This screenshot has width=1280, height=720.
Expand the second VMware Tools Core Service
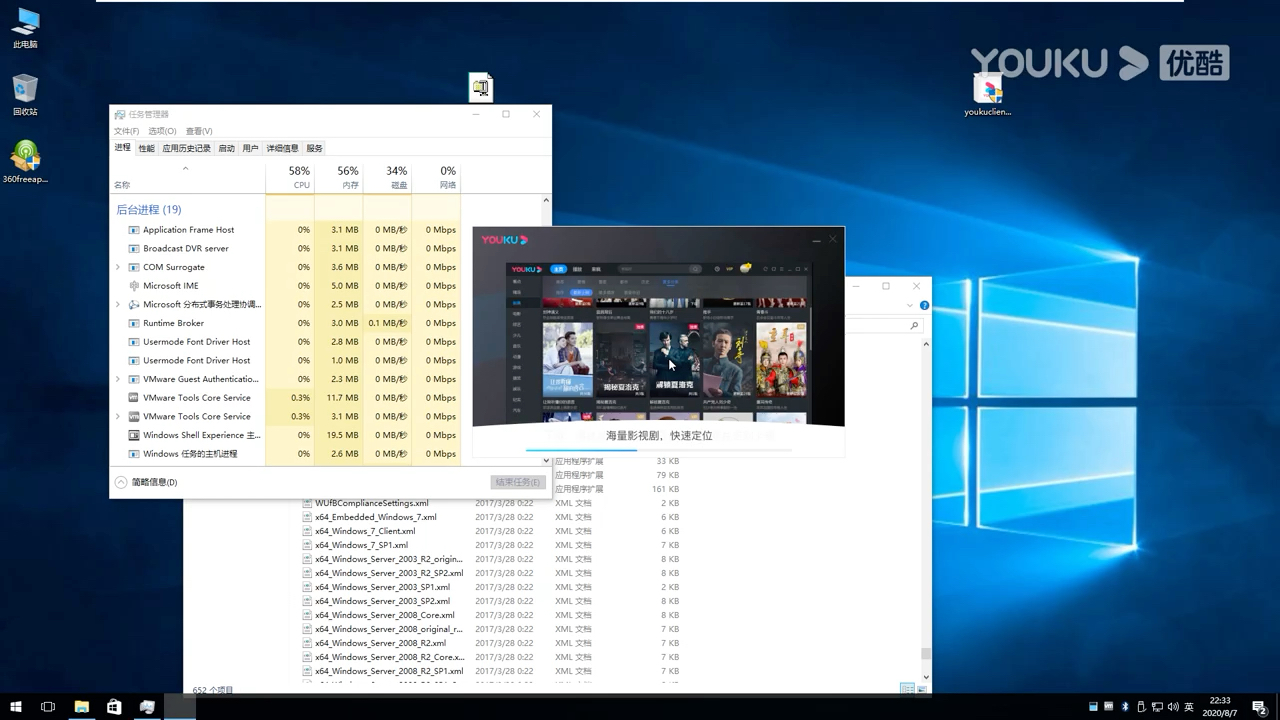[x=118, y=416]
